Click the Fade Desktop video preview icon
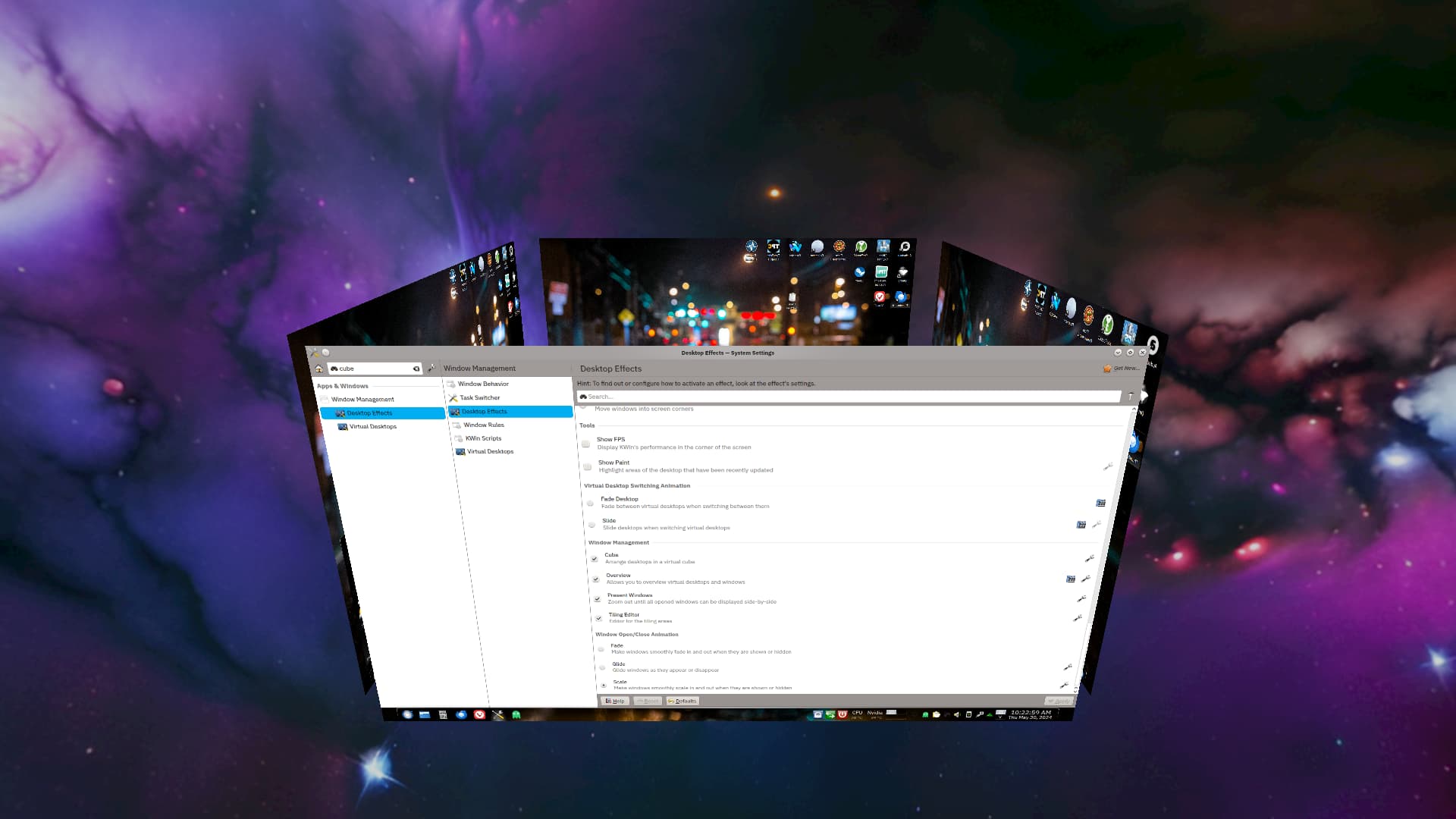Viewport: 1456px width, 819px height. (1100, 503)
